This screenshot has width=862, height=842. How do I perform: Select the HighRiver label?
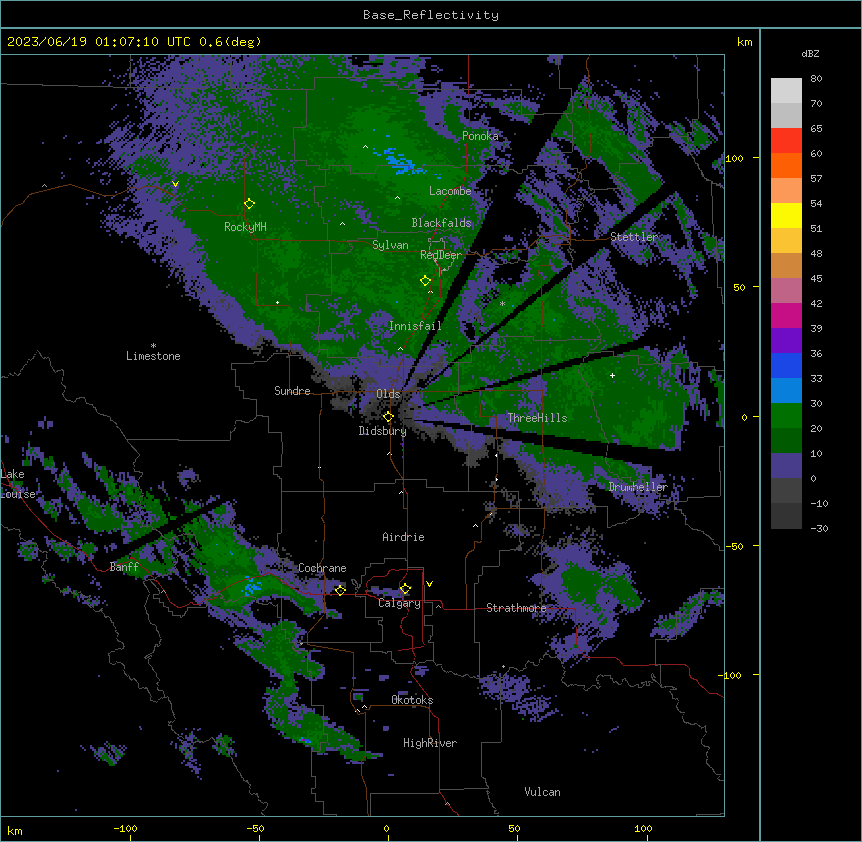pyautogui.click(x=430, y=743)
